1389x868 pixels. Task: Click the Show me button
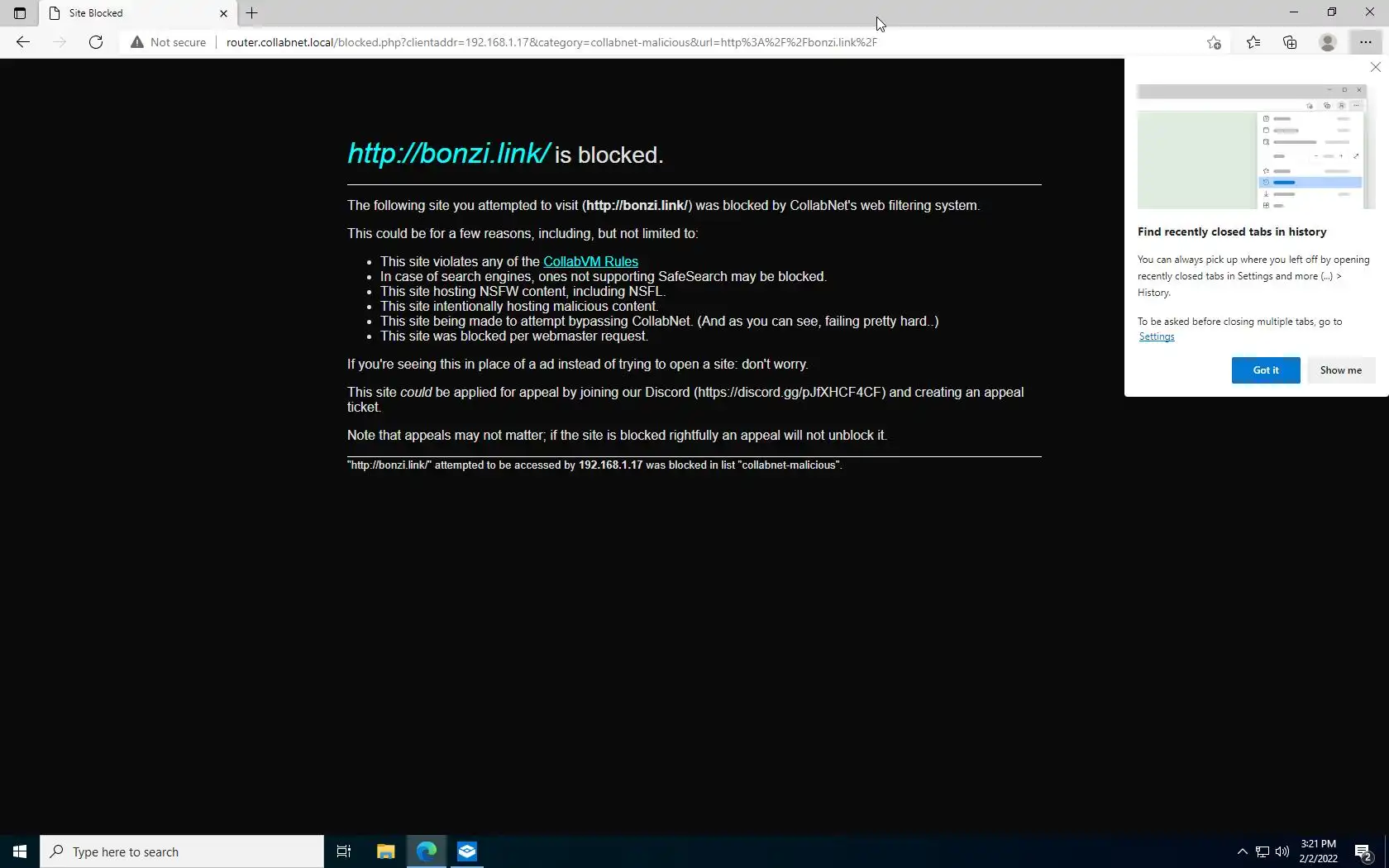pos(1341,370)
